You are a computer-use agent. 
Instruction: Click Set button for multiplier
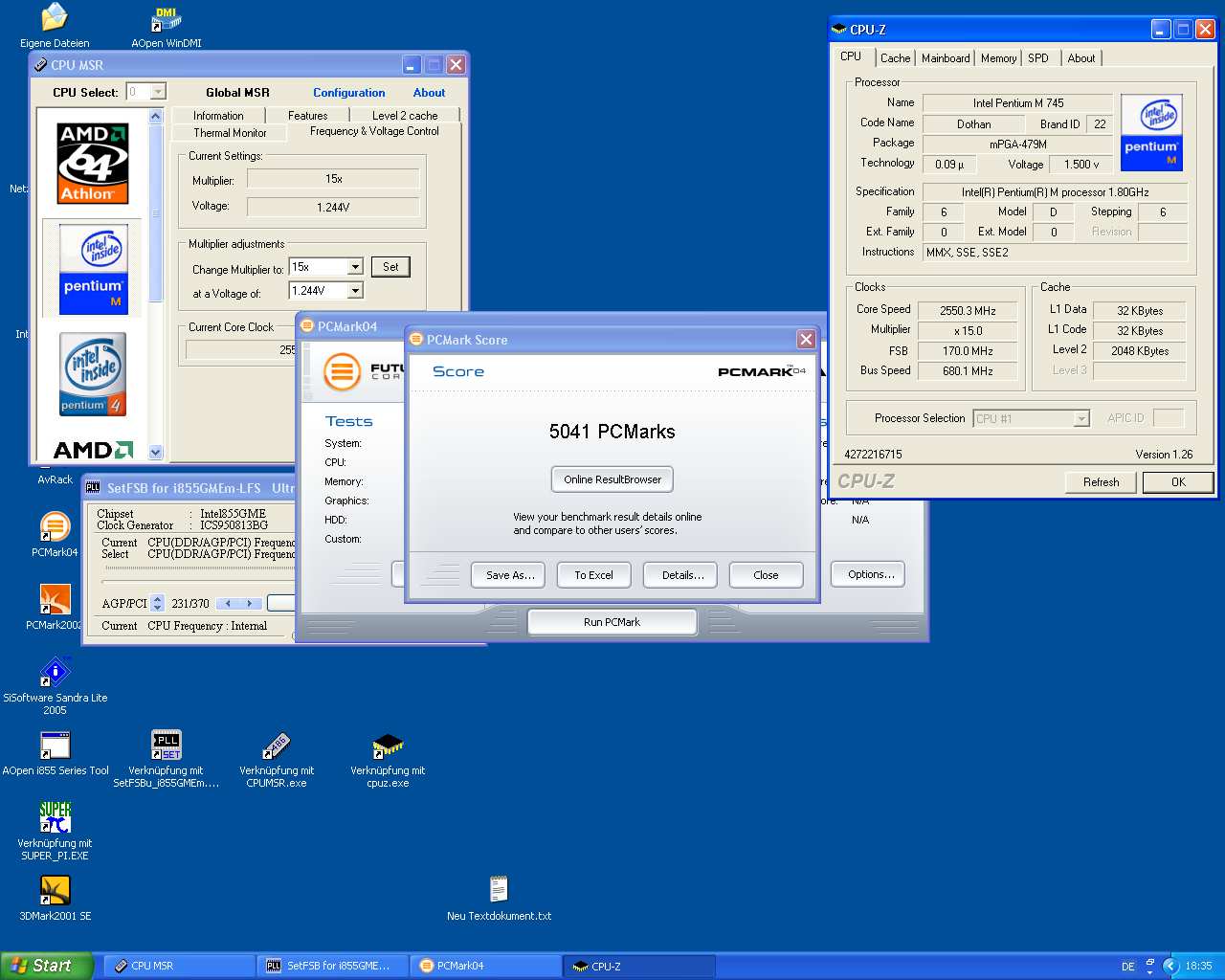coord(390,267)
